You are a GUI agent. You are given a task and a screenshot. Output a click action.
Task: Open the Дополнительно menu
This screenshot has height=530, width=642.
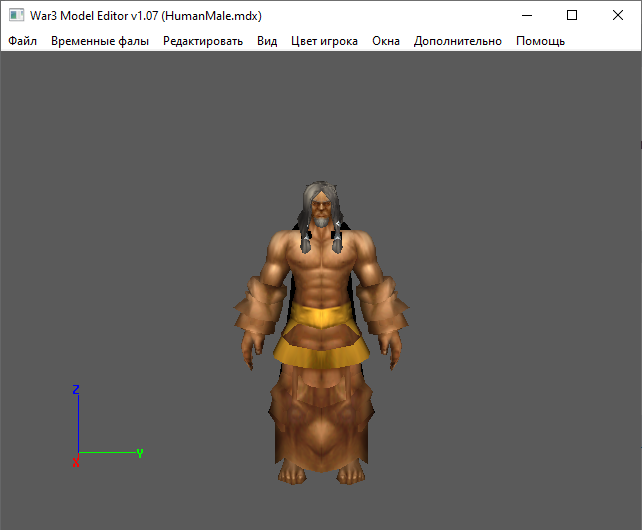point(458,41)
